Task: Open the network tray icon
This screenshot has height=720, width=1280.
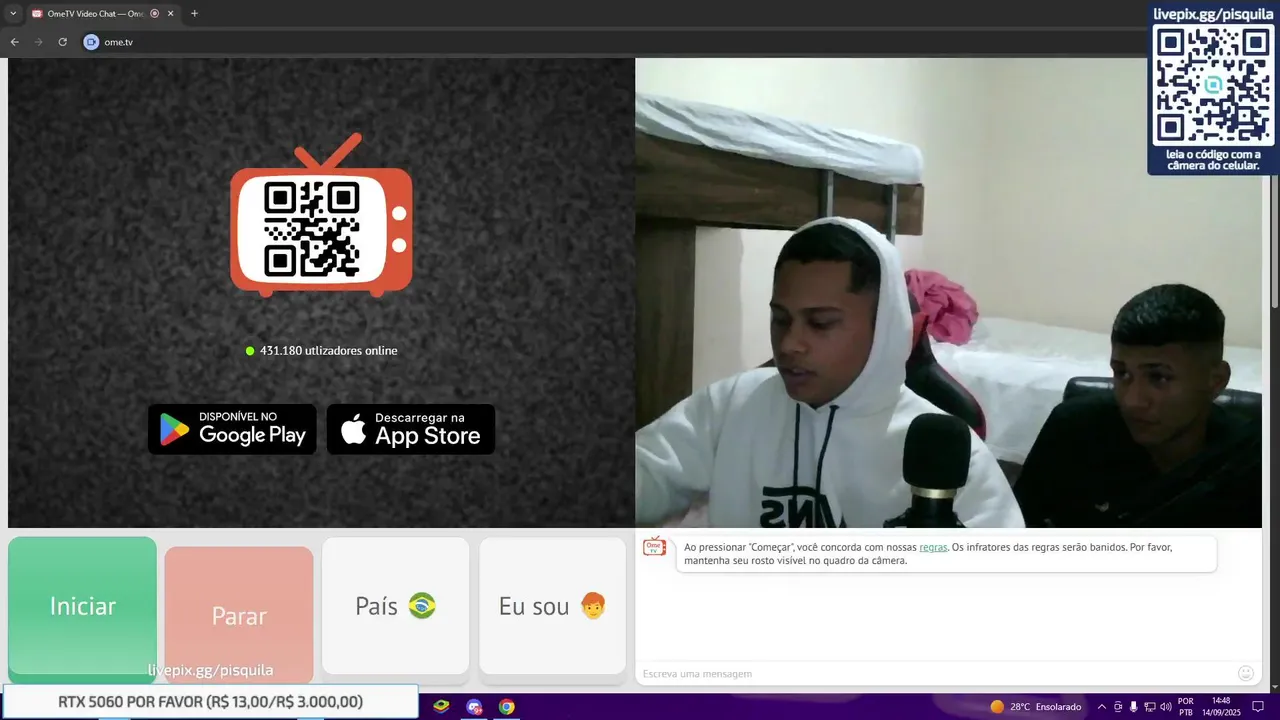Action: pyautogui.click(x=1149, y=707)
